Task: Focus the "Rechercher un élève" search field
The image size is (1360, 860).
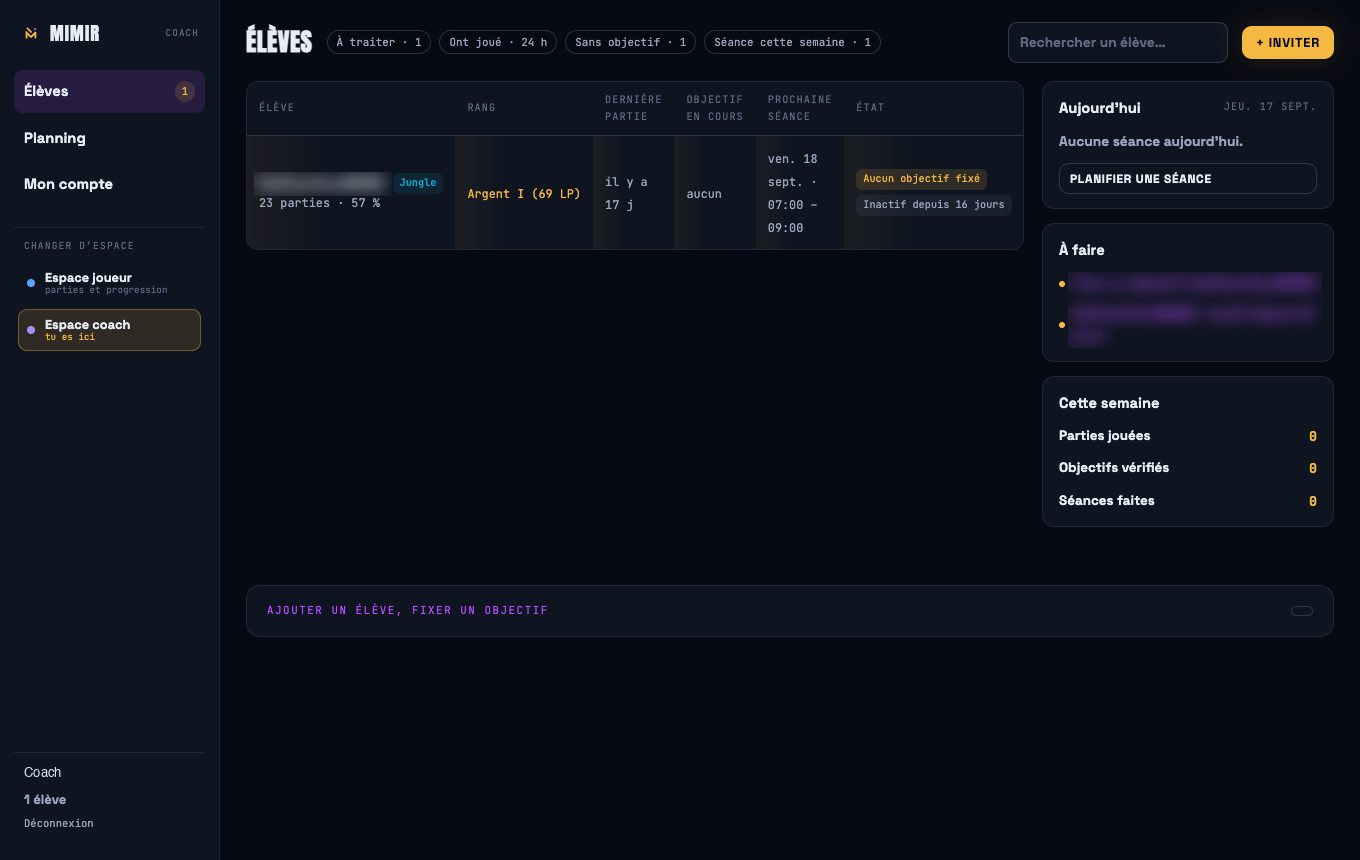Action: [1117, 43]
